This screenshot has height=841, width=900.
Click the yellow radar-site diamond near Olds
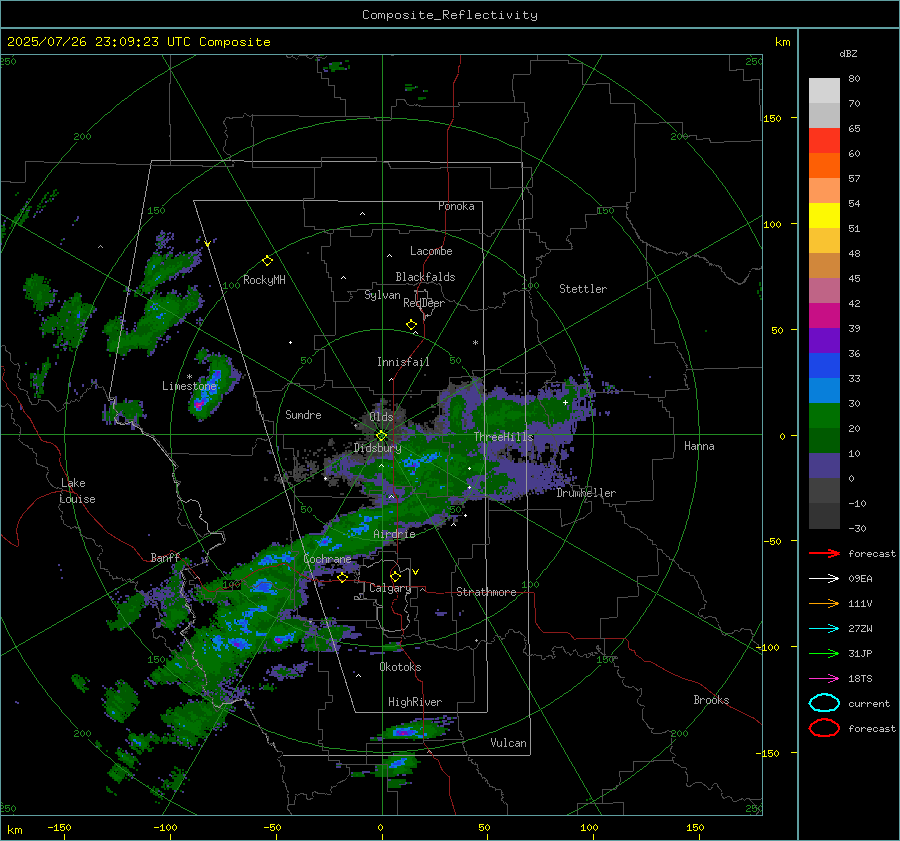coord(381,436)
